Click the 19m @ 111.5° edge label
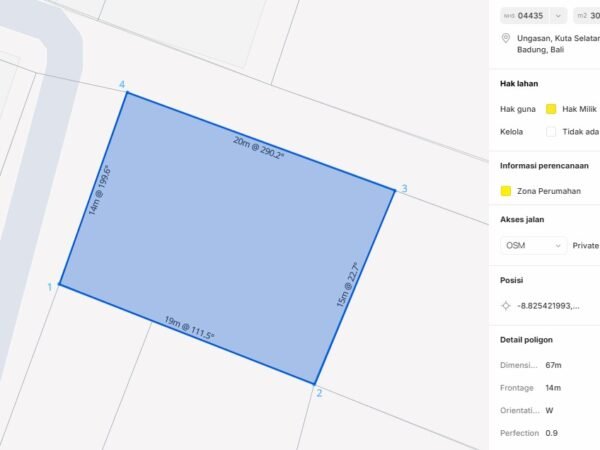This screenshot has height=450, width=600. point(189,328)
